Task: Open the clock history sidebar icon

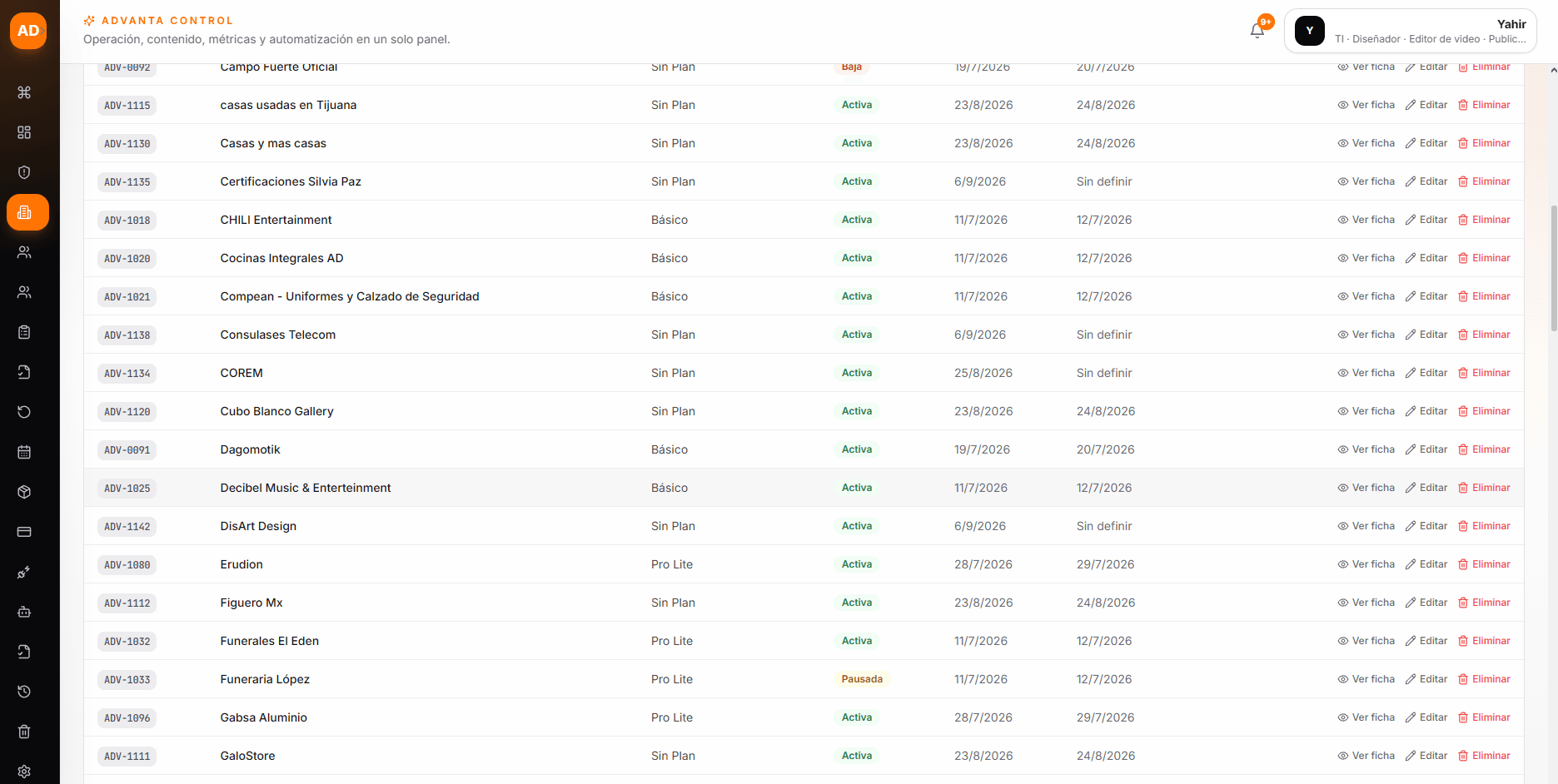Action: [24, 692]
